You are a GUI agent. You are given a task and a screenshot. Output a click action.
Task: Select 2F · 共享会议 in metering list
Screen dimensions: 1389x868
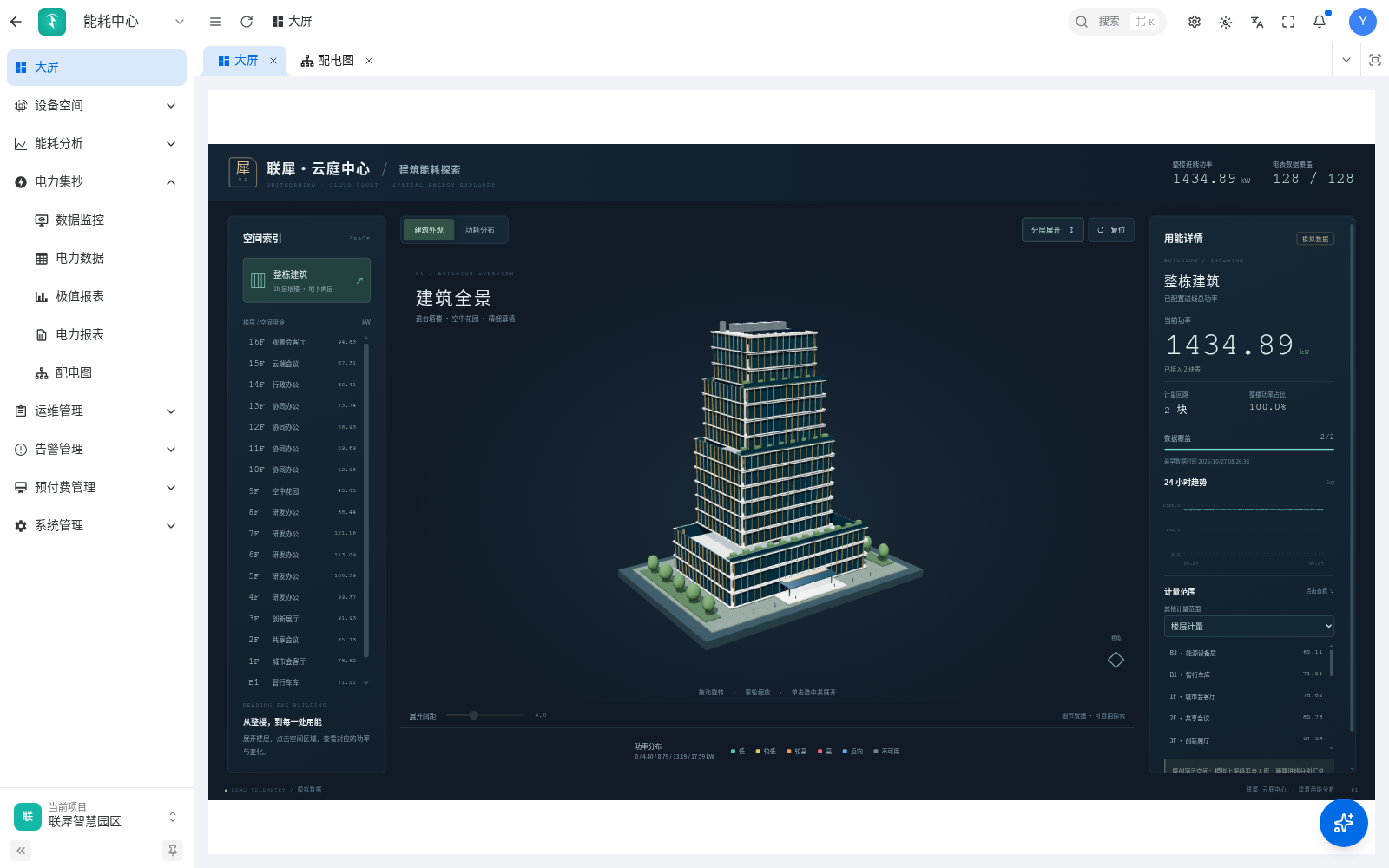(1246, 719)
